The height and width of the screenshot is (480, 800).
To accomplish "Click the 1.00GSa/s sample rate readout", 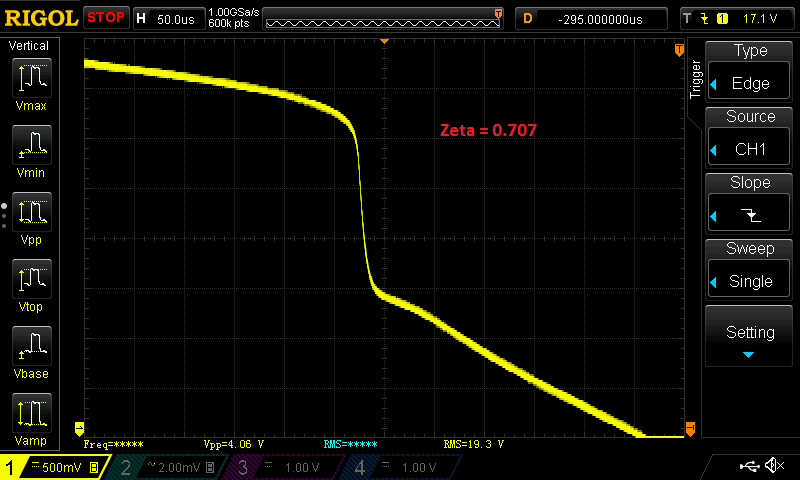I will pos(233,12).
